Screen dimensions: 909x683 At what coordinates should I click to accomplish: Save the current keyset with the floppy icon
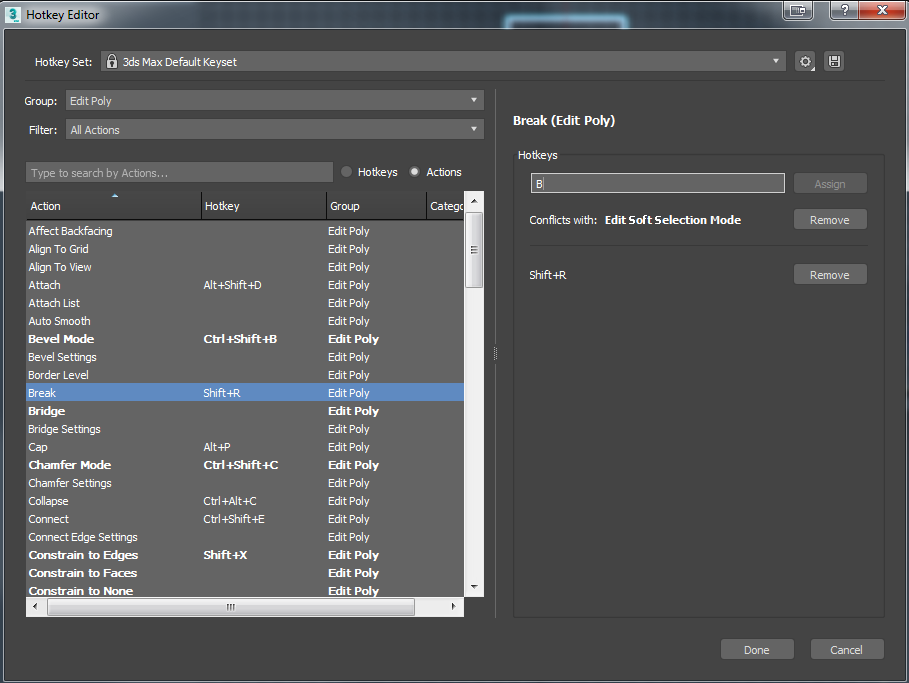(x=834, y=61)
